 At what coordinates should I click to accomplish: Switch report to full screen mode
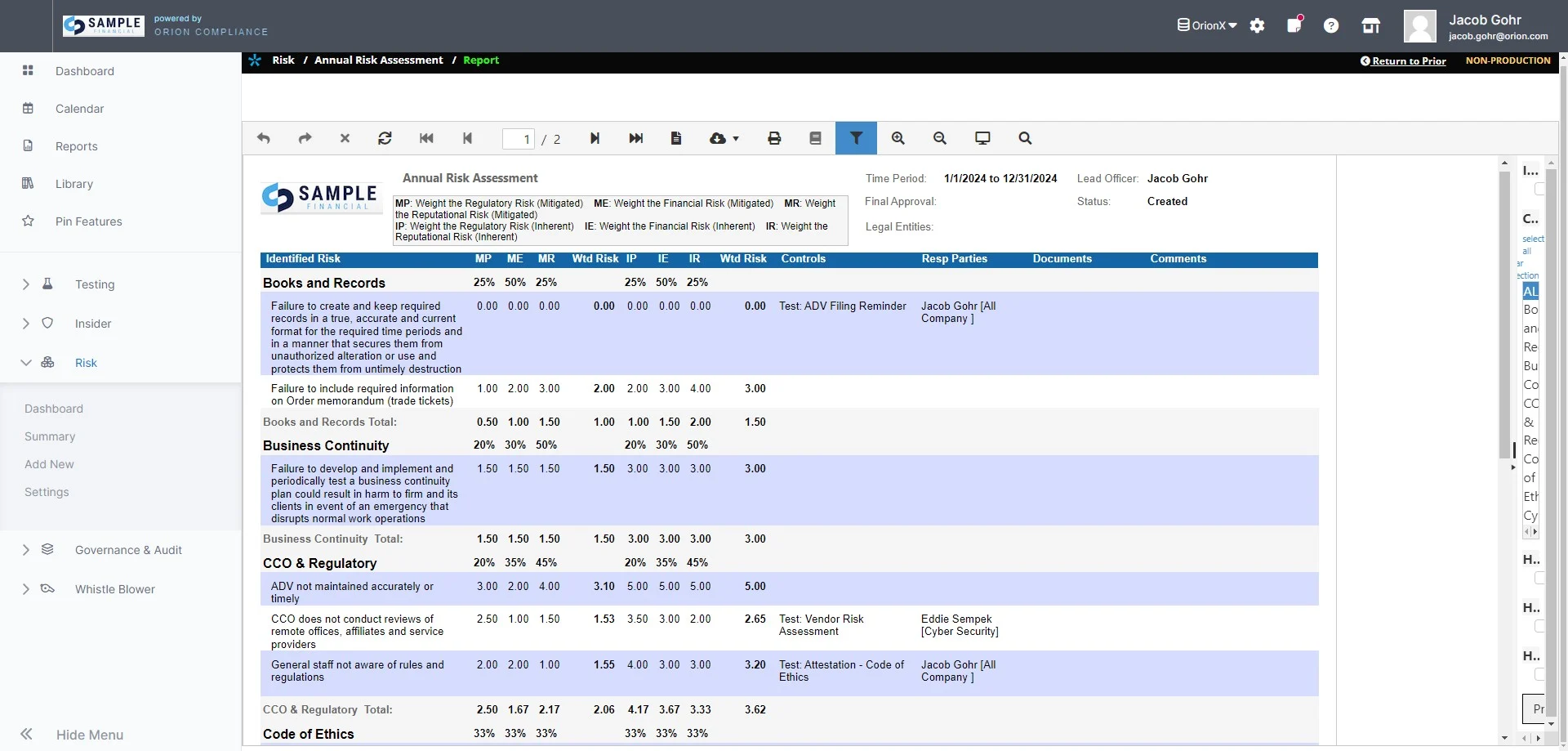pos(982,139)
